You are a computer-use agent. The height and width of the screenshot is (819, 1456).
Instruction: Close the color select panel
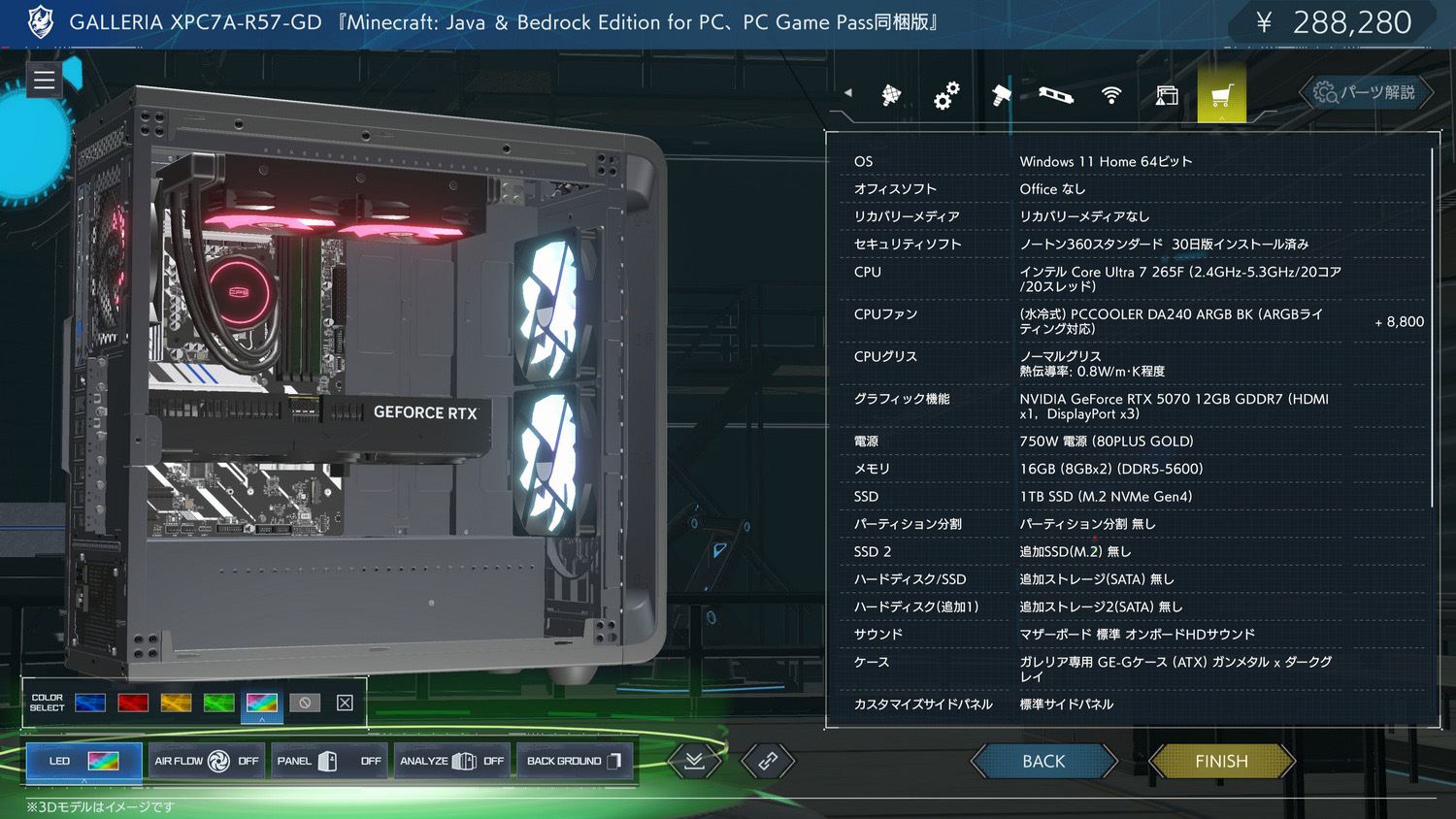345,703
